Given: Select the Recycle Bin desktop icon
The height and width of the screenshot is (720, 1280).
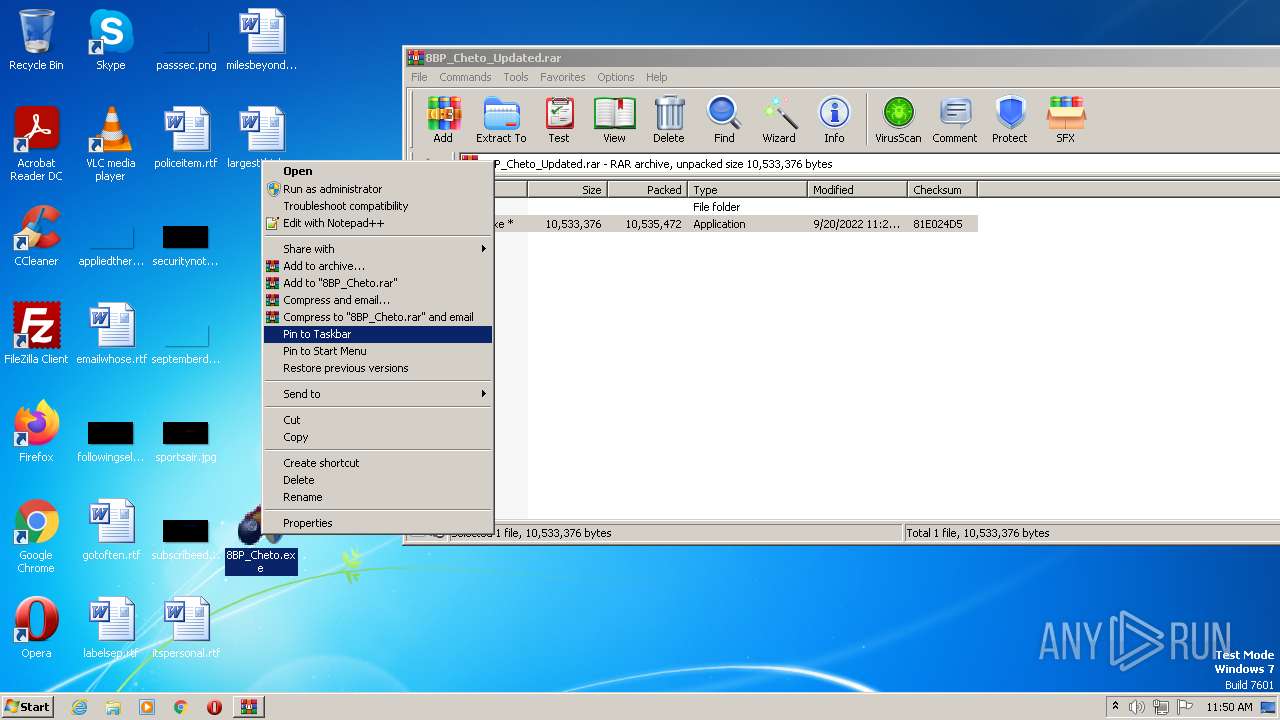Looking at the screenshot, I should (36, 40).
